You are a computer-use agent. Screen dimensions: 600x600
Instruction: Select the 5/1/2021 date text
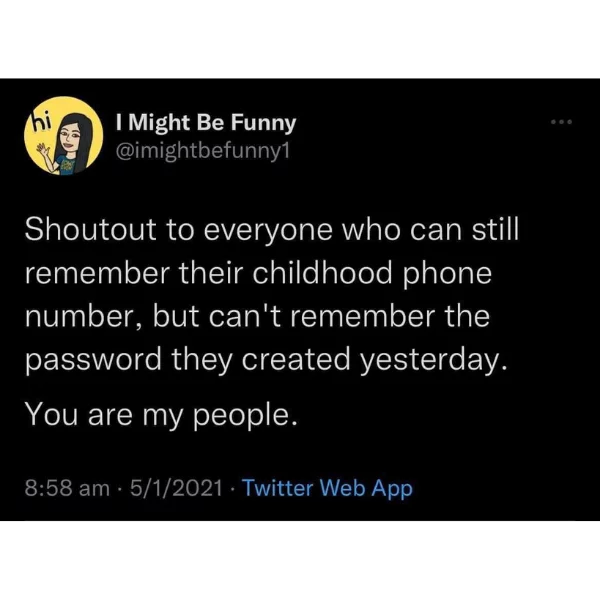[176, 489]
